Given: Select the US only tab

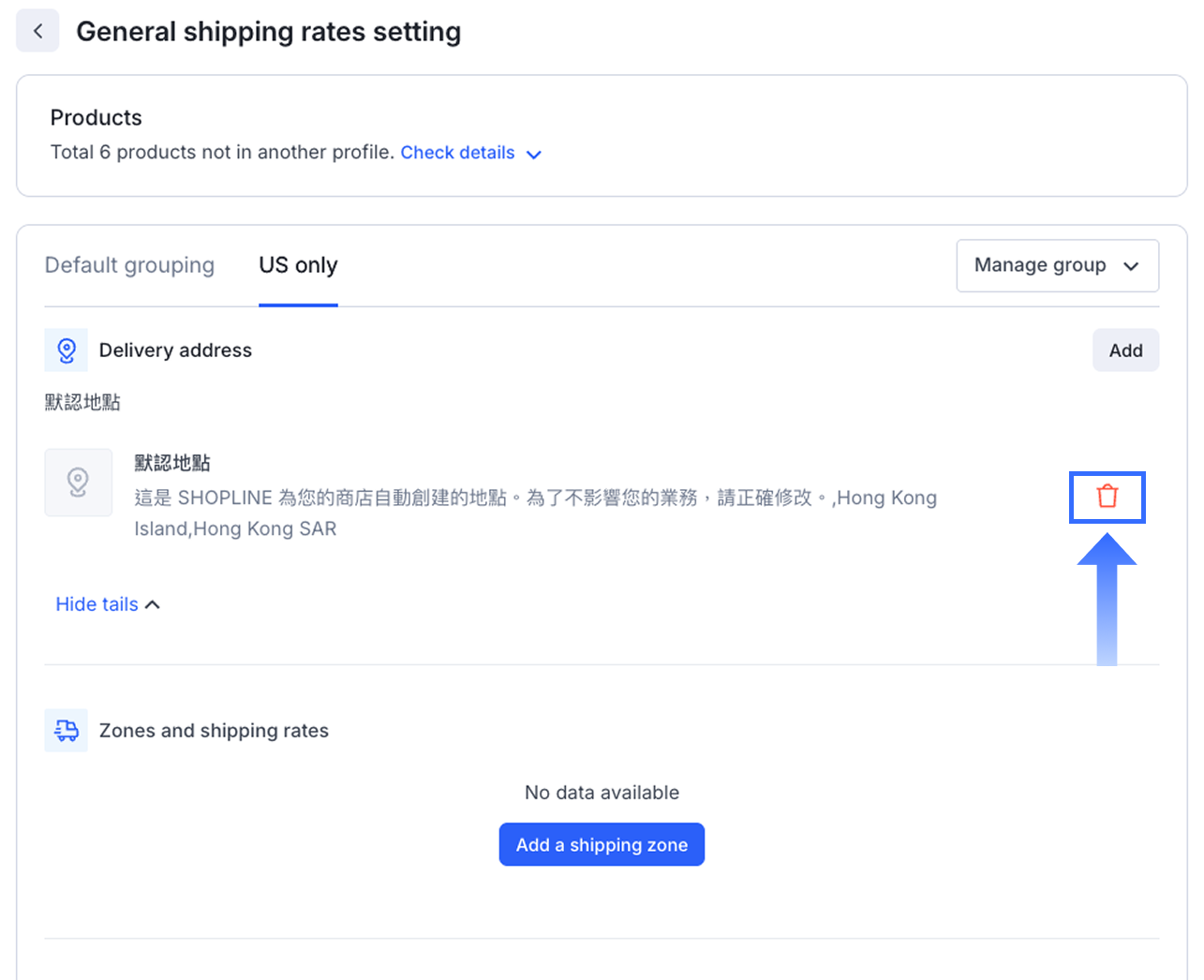Looking at the screenshot, I should coord(298,265).
